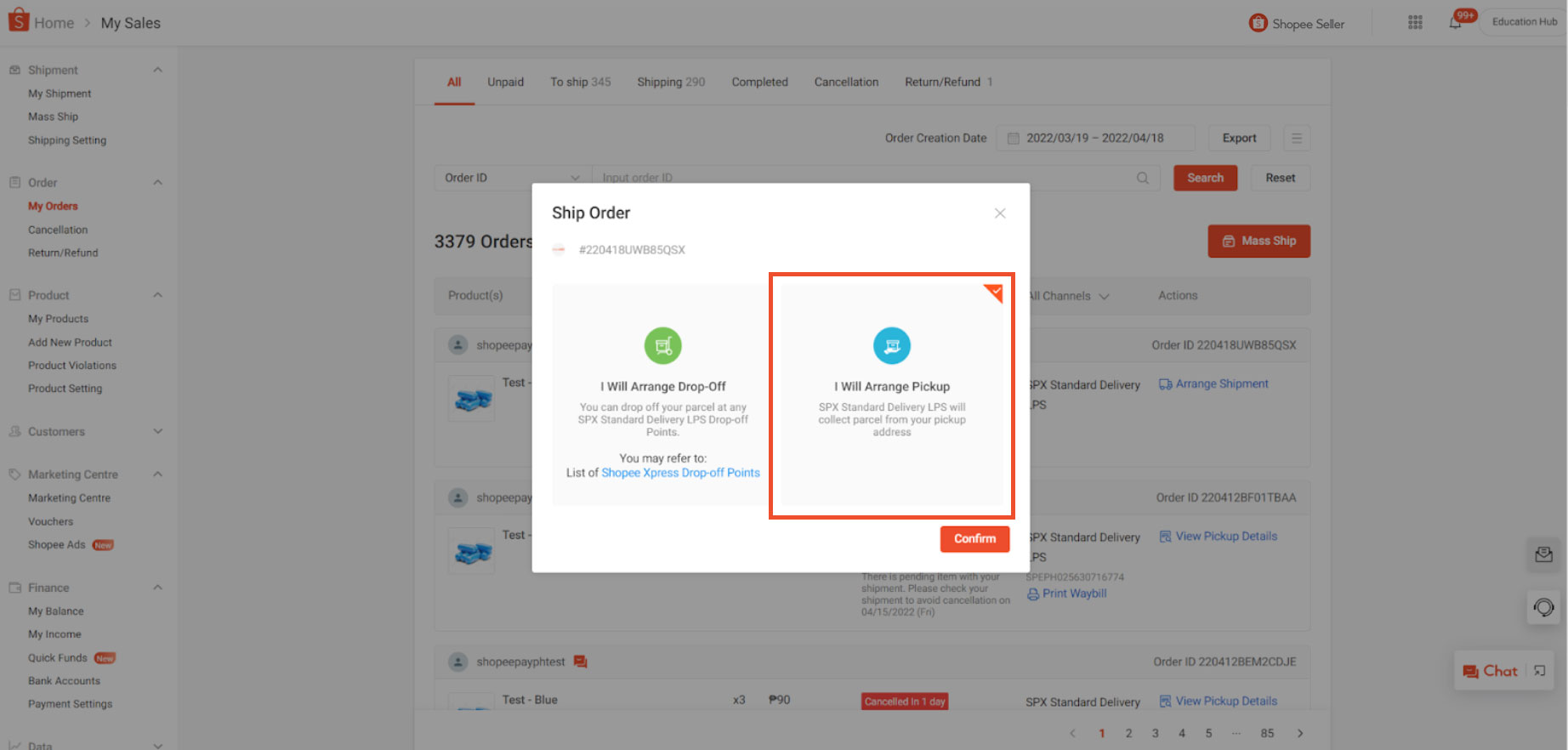The width and height of the screenshot is (1568, 750).
Task: Click the blue pickup icon
Action: pyautogui.click(x=892, y=345)
